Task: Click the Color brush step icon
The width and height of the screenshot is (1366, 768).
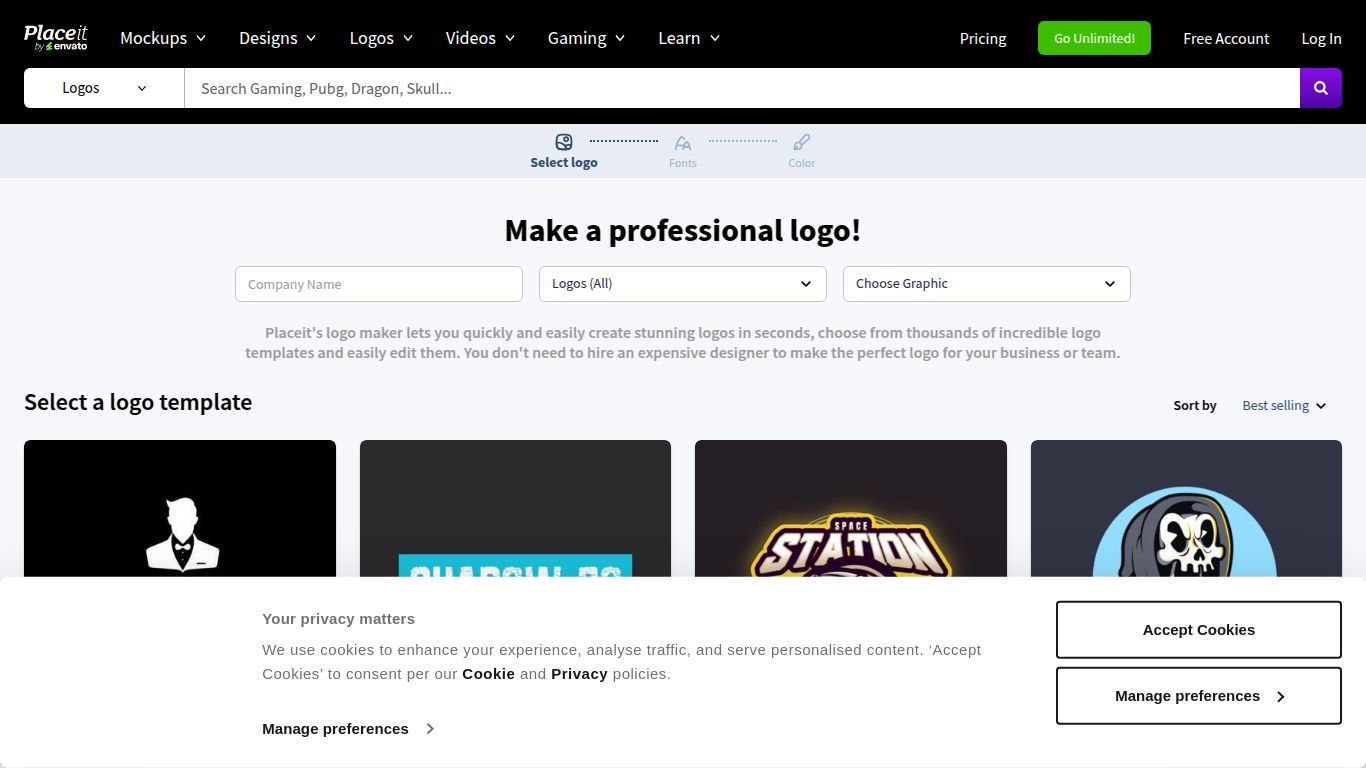Action: point(801,143)
